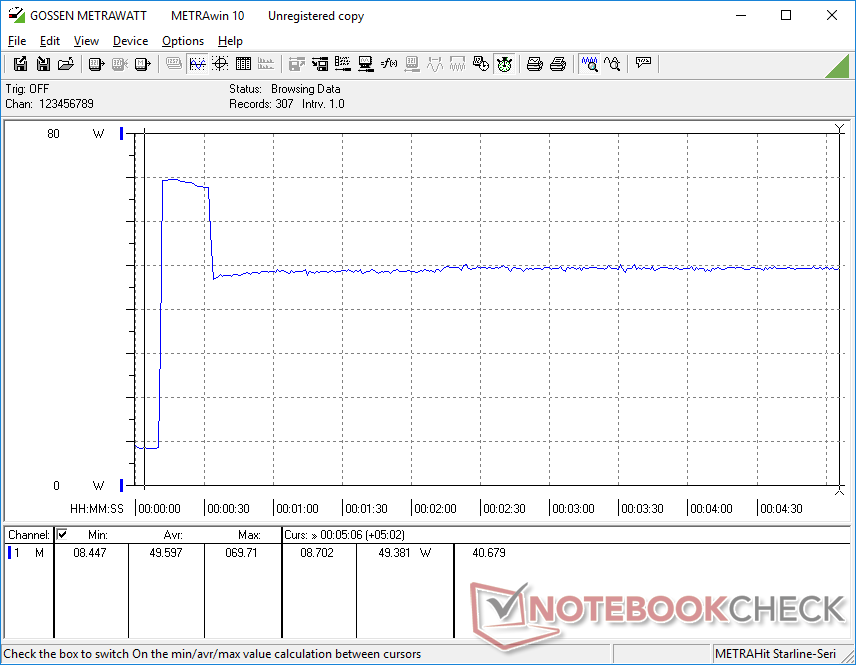Open the f(x) math function icon
The width and height of the screenshot is (856, 665).
click(389, 64)
